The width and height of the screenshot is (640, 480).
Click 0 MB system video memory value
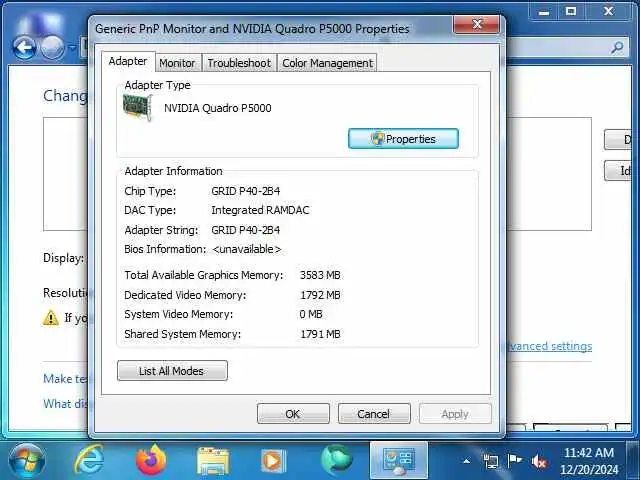pyautogui.click(x=311, y=314)
